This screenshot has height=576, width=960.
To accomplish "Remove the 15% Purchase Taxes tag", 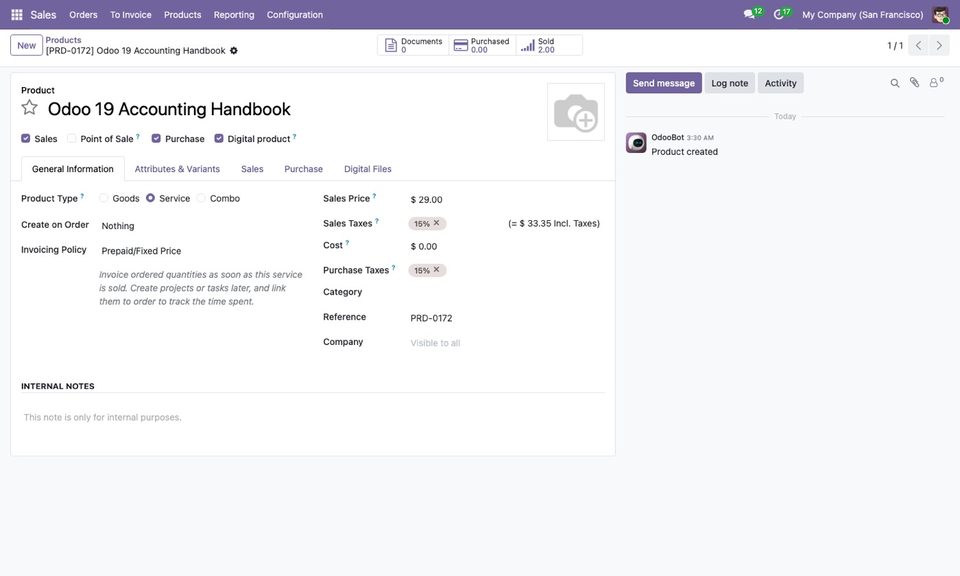I will click(x=437, y=270).
